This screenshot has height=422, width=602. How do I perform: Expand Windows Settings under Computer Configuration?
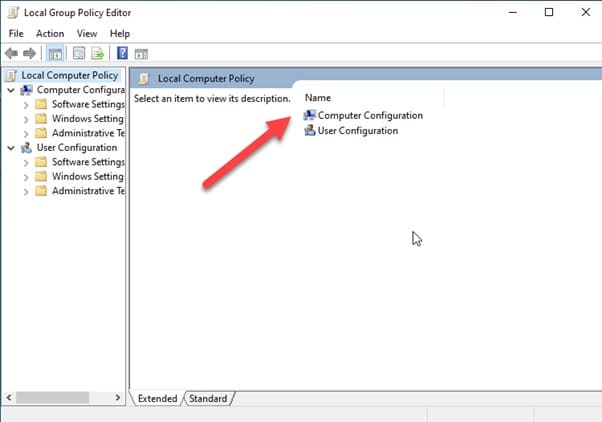(x=26, y=119)
